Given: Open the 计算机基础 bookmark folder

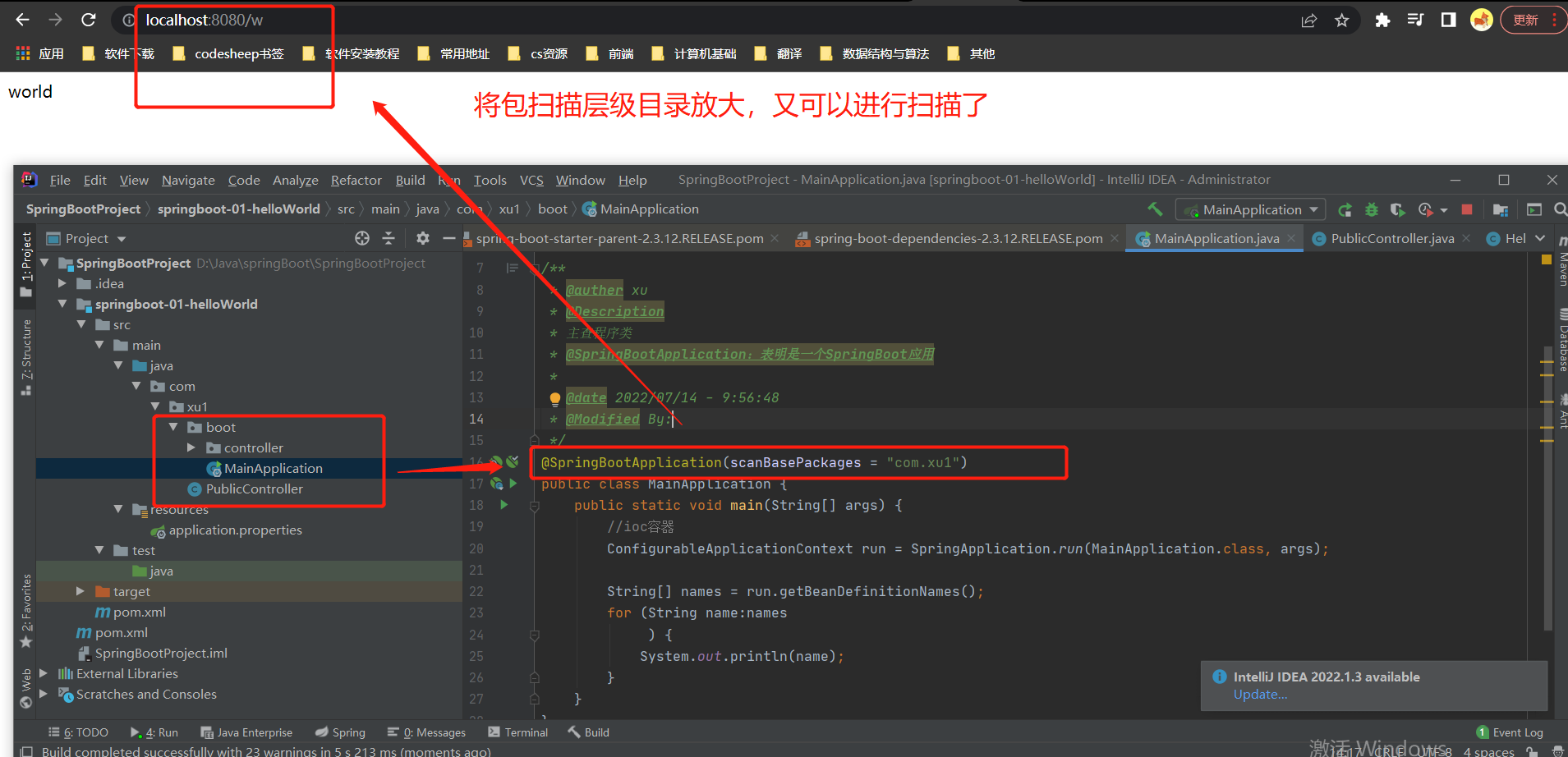Looking at the screenshot, I should tap(694, 53).
